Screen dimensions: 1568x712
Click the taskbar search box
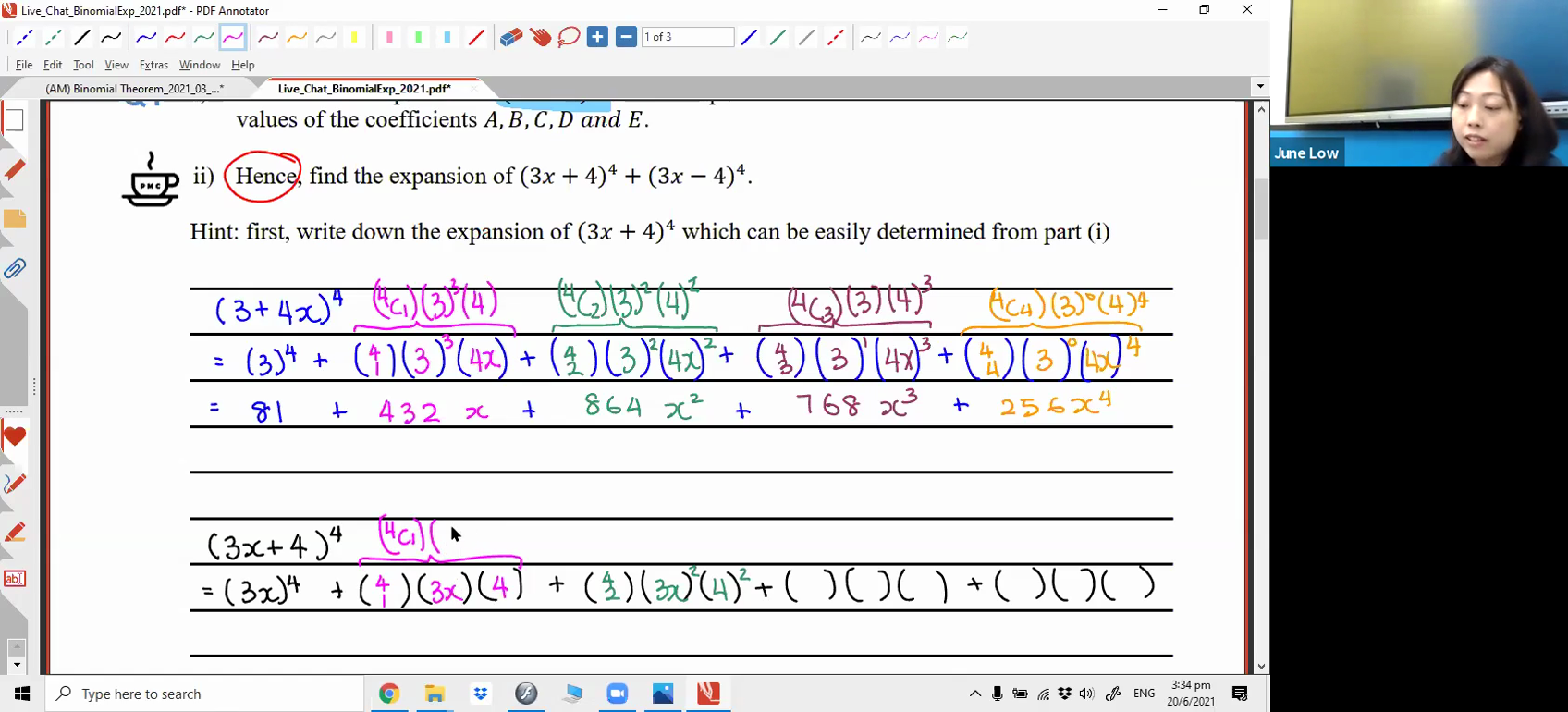204,694
